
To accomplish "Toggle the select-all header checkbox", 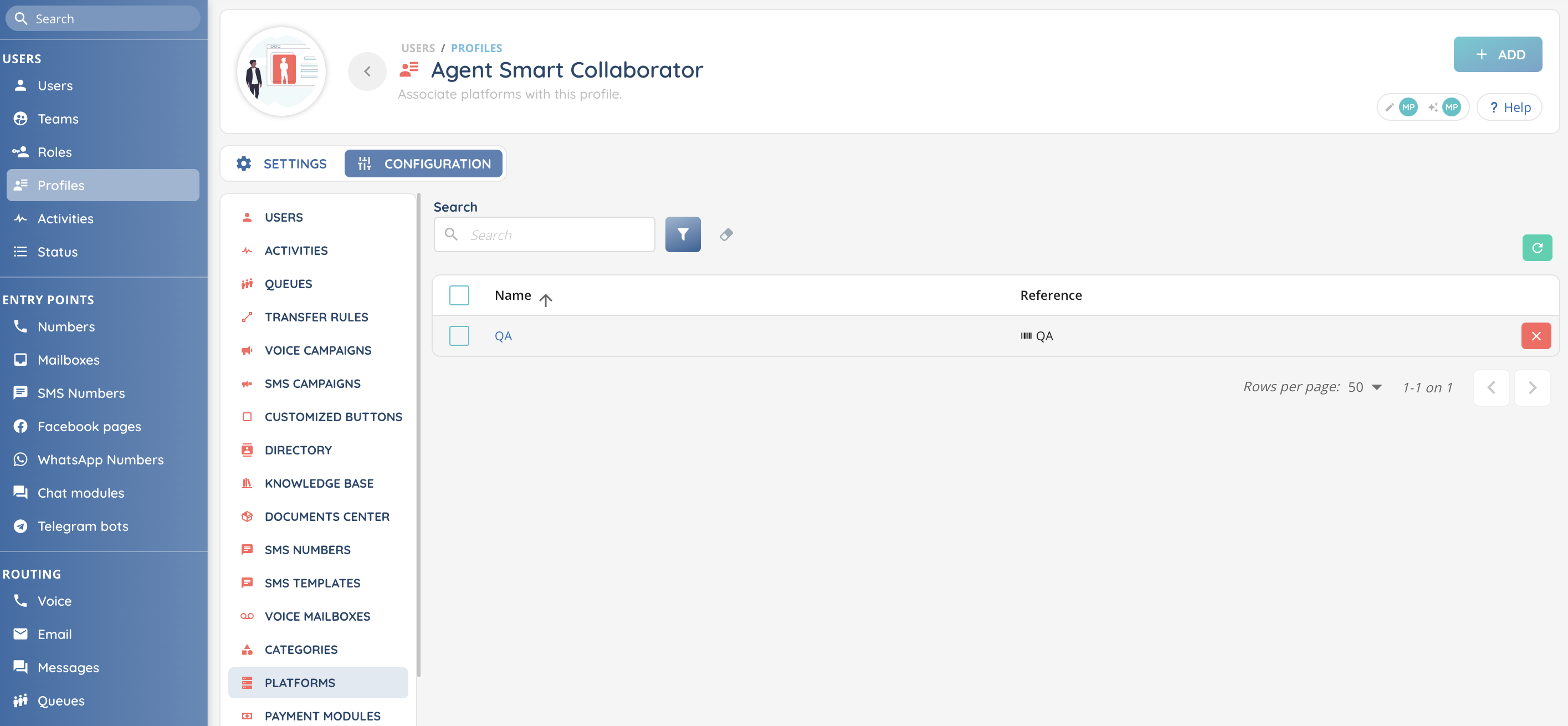I will tap(459, 295).
